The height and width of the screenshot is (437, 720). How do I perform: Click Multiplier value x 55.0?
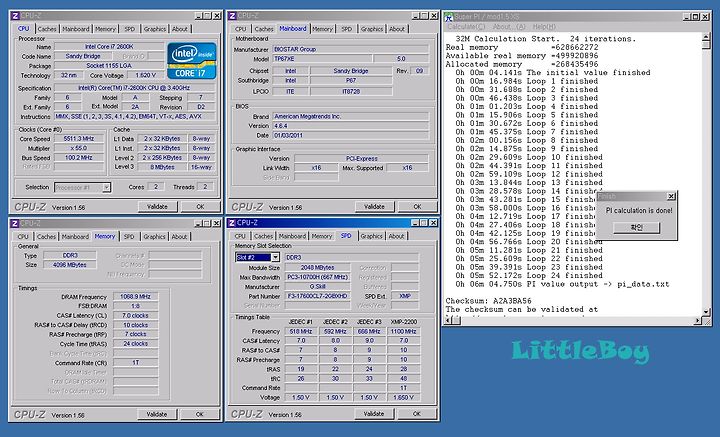(79, 148)
